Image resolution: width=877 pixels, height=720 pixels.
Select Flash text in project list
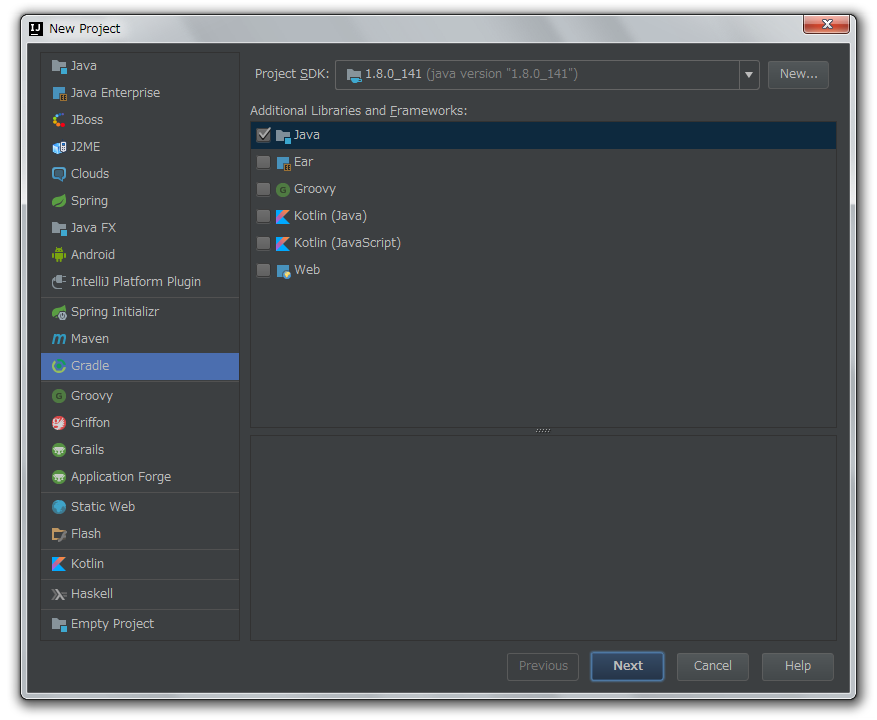pyautogui.click(x=86, y=534)
